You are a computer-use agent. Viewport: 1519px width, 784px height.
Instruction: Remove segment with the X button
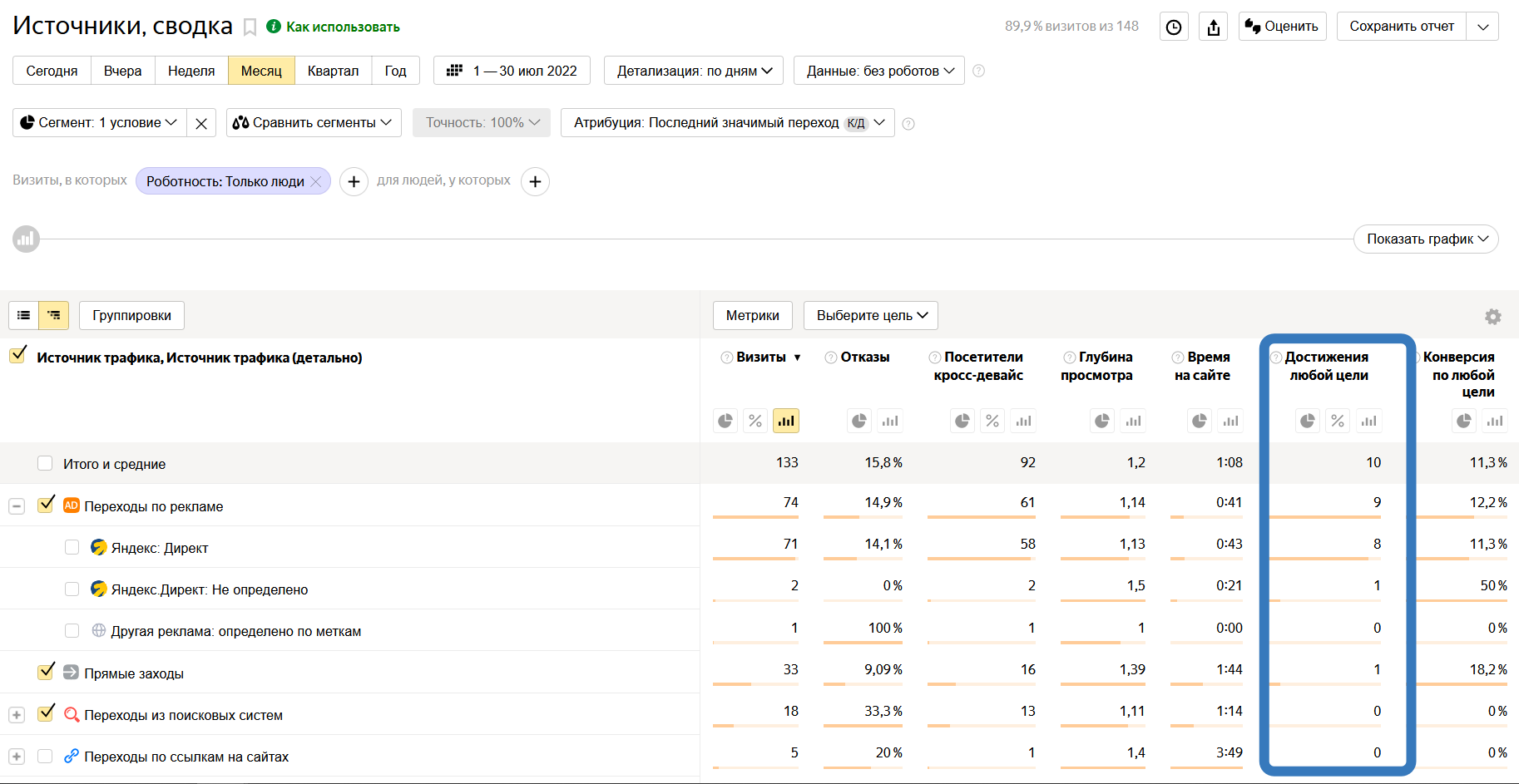[201, 123]
